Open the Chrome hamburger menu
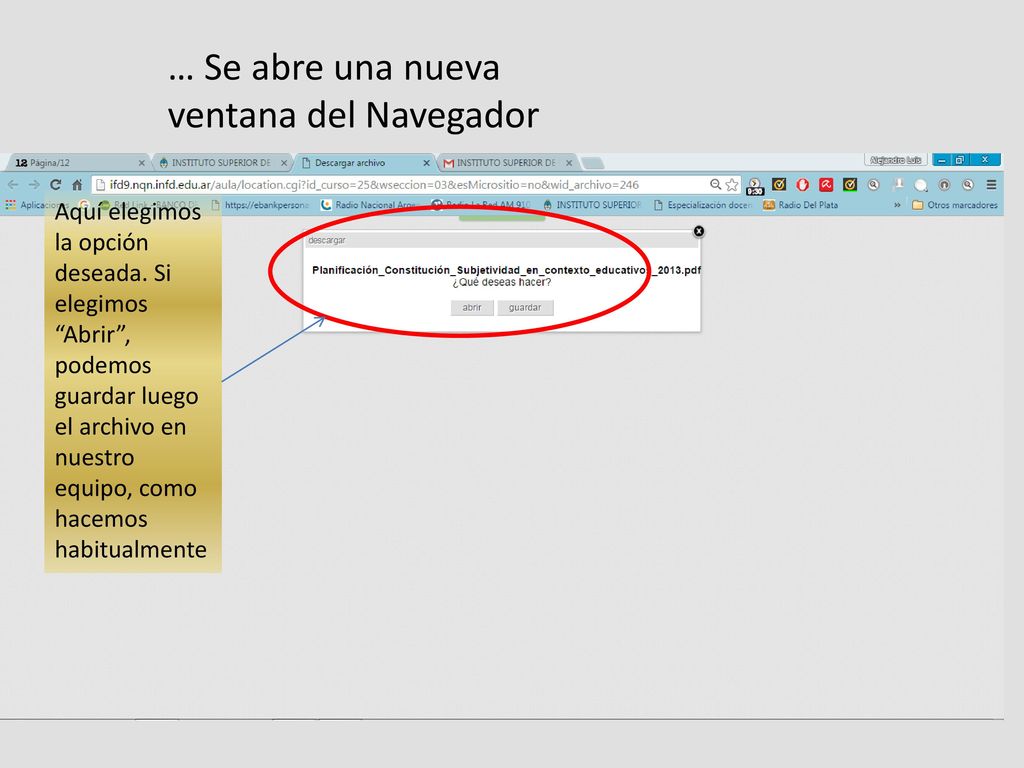This screenshot has height=768, width=1024. pos(991,185)
